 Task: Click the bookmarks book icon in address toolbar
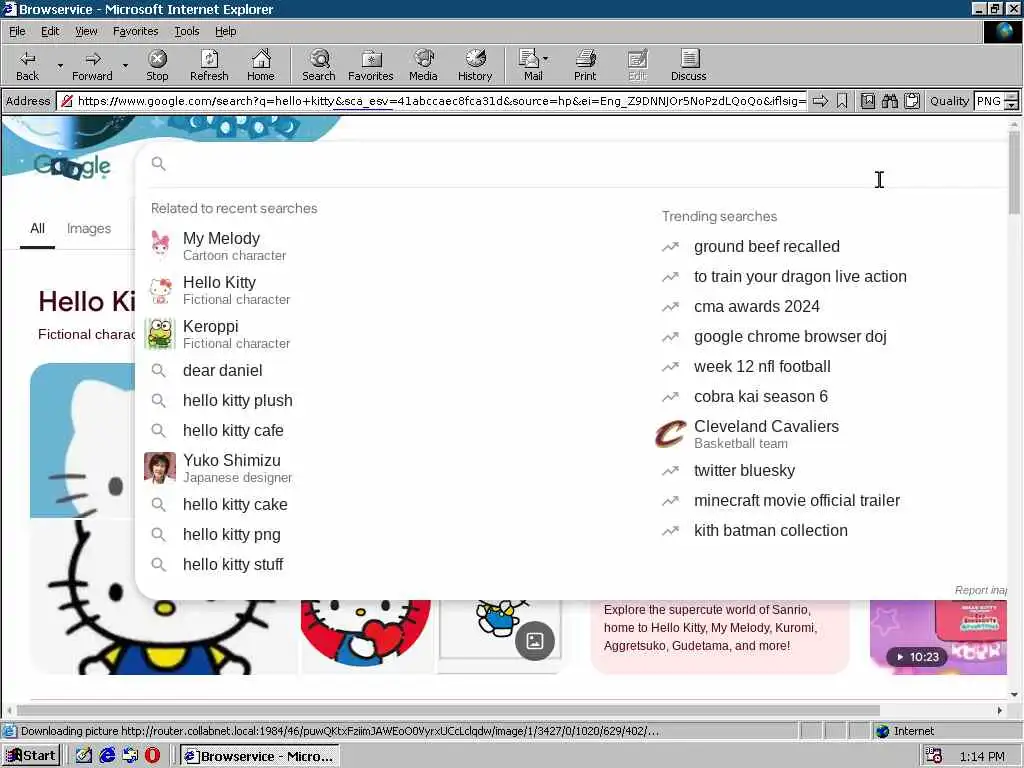867,101
